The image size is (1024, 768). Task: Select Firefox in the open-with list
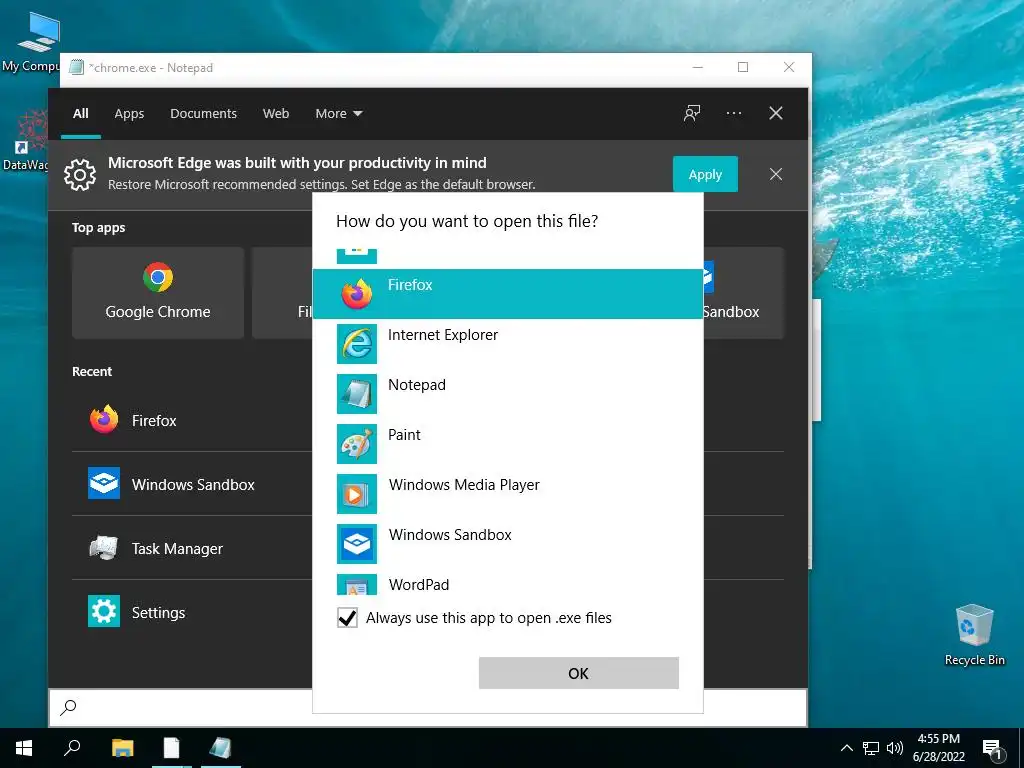tap(507, 294)
